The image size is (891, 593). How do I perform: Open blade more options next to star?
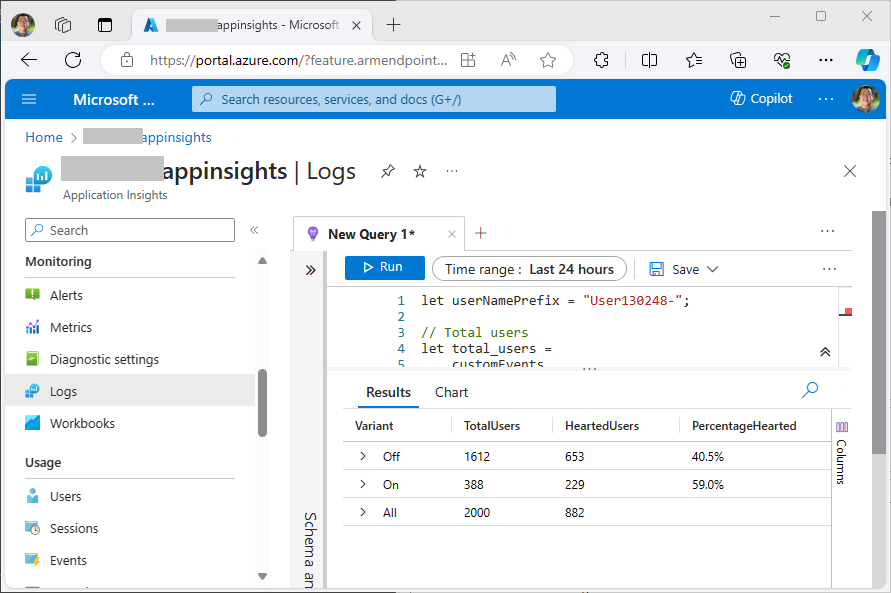tap(452, 171)
